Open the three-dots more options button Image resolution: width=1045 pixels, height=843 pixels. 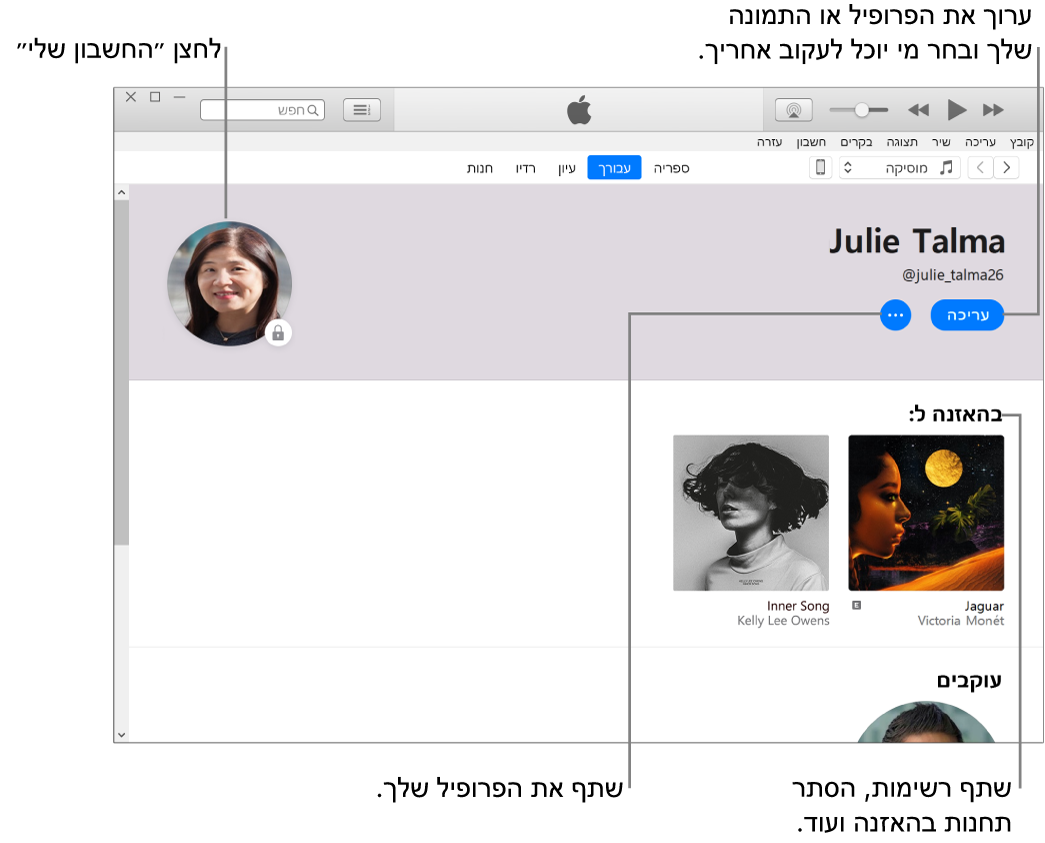895,315
